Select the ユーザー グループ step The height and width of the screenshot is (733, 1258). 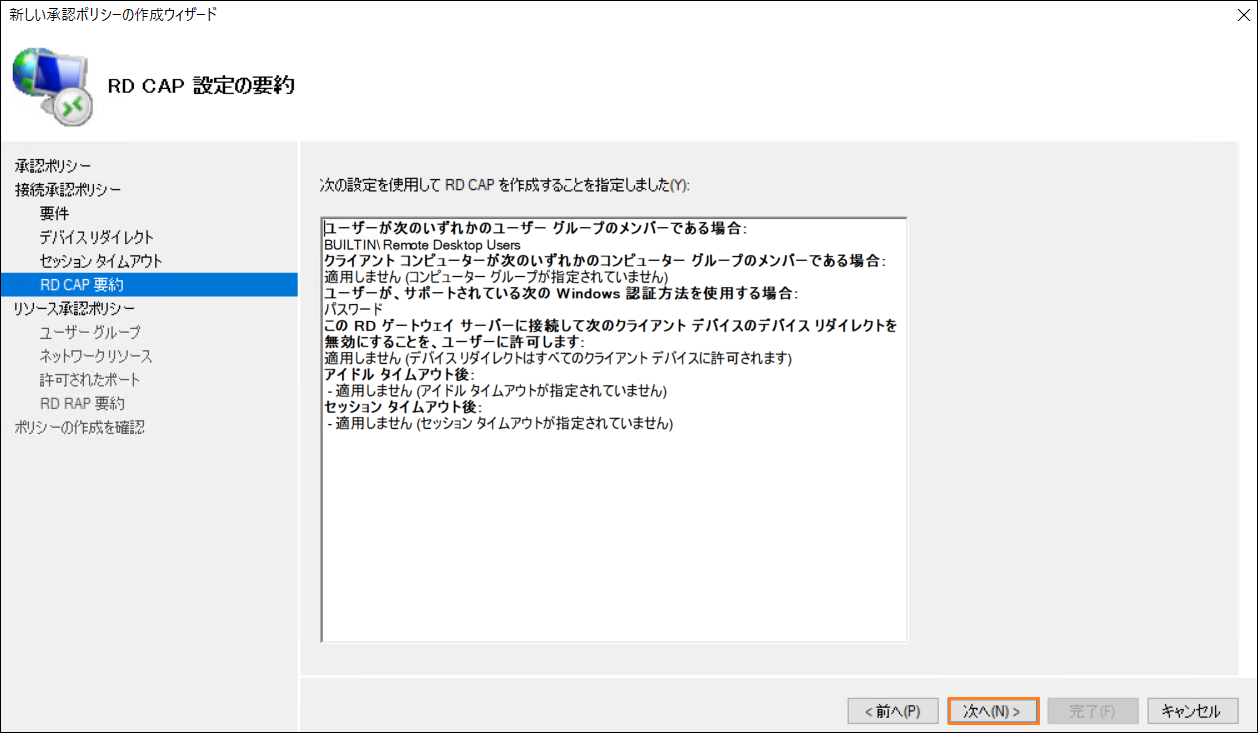(90, 333)
